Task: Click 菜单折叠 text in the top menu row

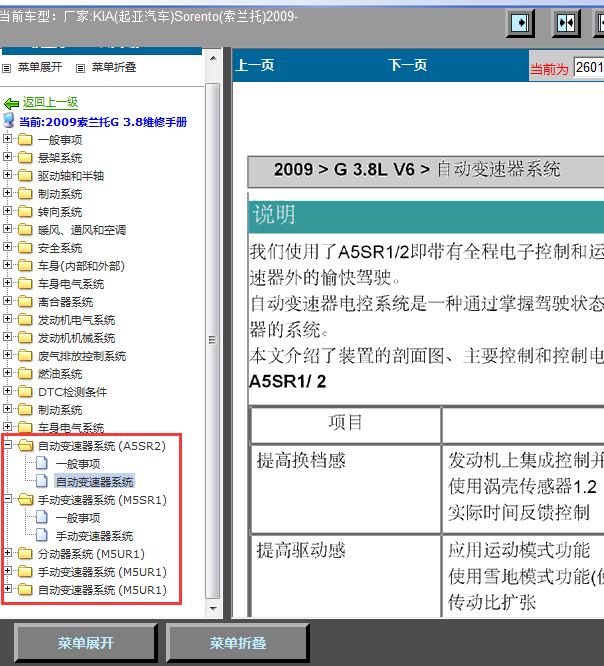Action: [114, 67]
